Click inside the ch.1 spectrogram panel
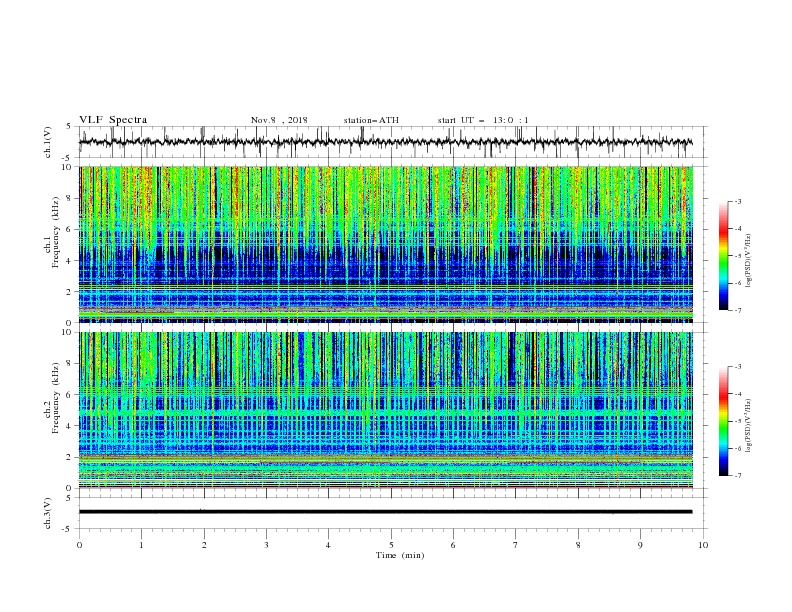Screen dimensions: 792x612 (385, 244)
